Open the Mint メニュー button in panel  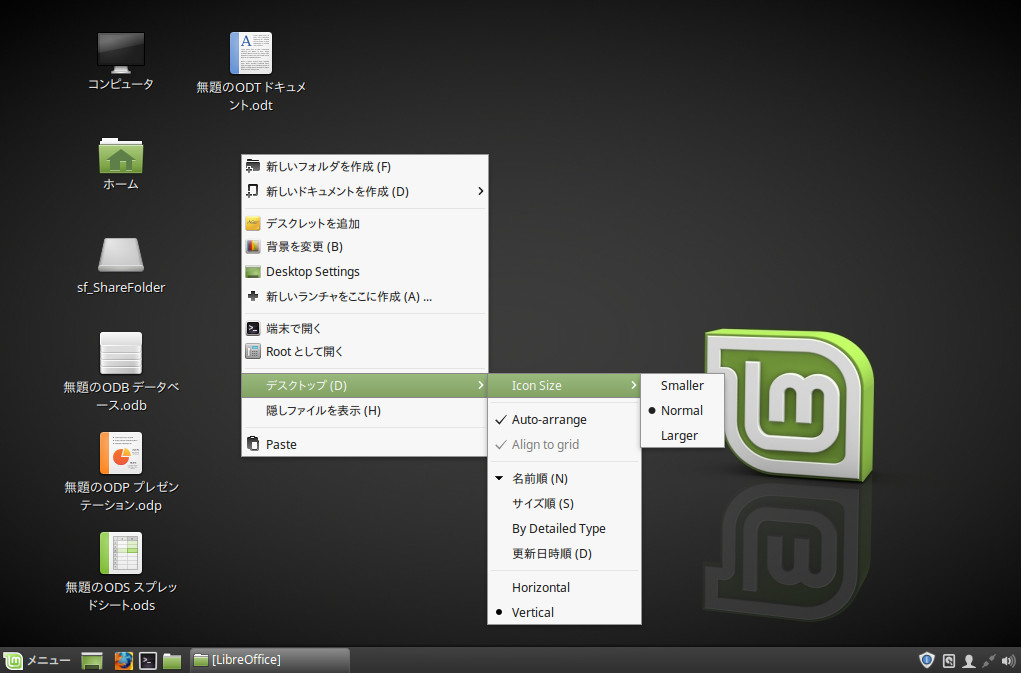pyautogui.click(x=36, y=660)
